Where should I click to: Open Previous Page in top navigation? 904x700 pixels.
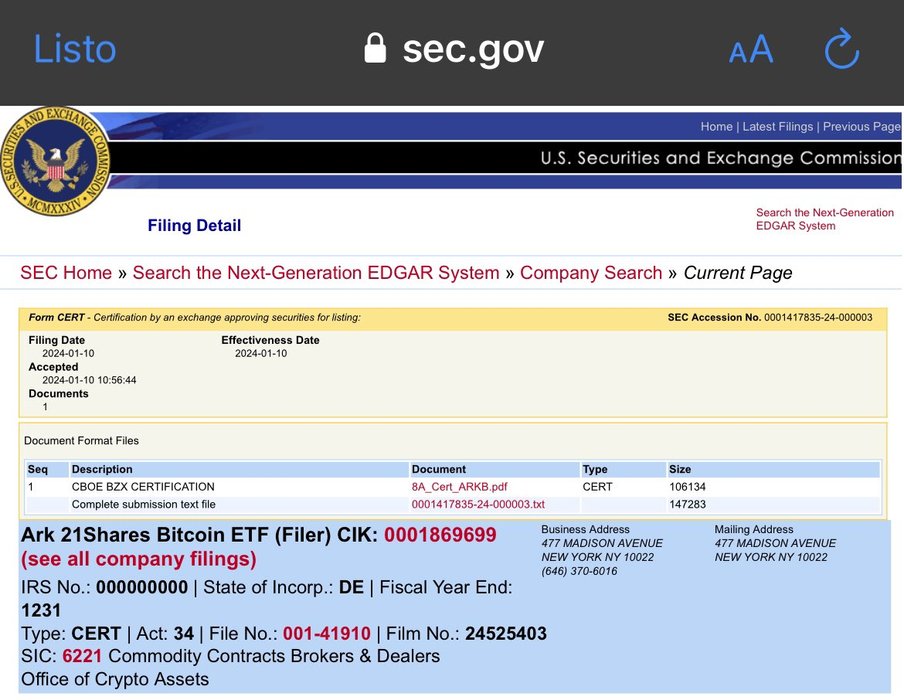tap(861, 127)
